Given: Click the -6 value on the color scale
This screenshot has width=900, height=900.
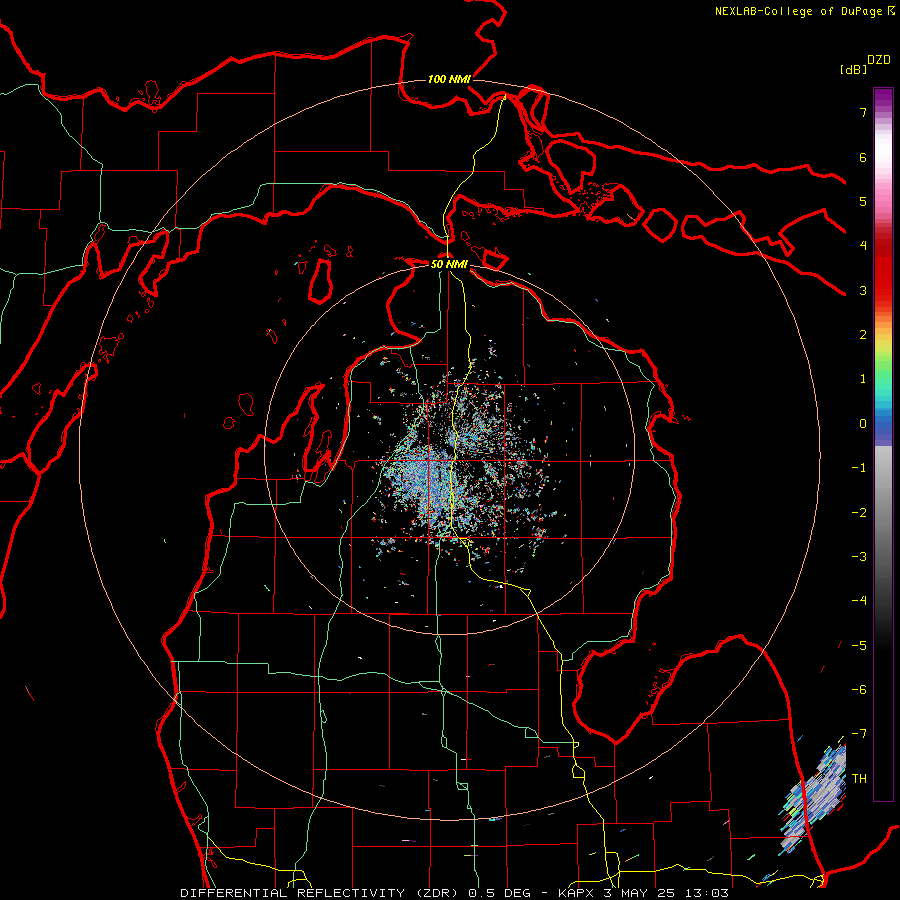Looking at the screenshot, I should click(859, 690).
